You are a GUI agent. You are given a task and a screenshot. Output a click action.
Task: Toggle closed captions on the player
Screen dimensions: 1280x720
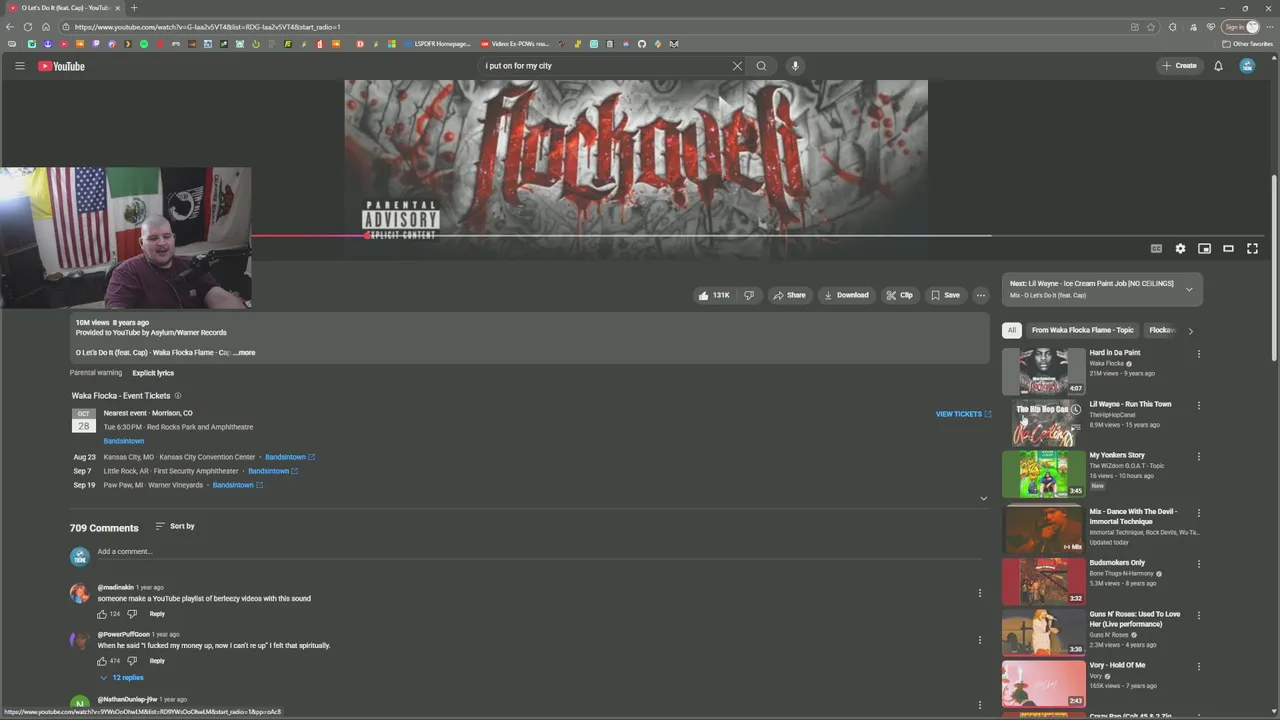1156,249
